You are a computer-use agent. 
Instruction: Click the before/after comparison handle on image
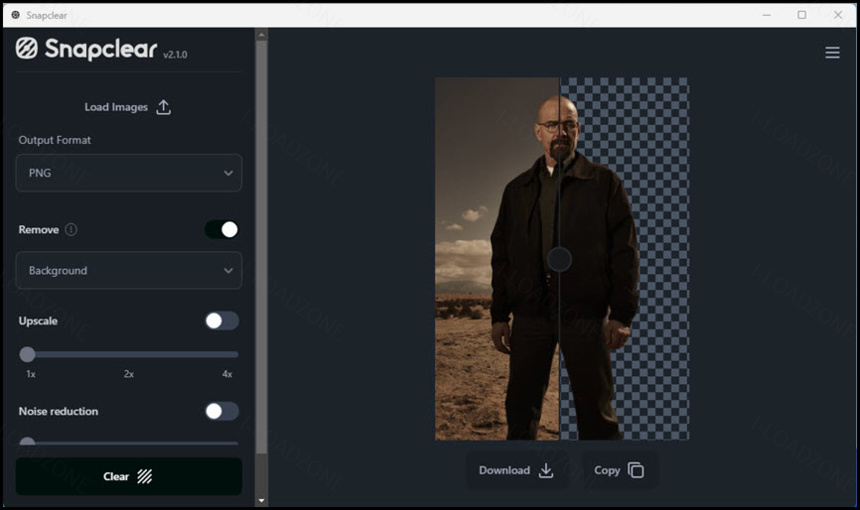pyautogui.click(x=560, y=260)
